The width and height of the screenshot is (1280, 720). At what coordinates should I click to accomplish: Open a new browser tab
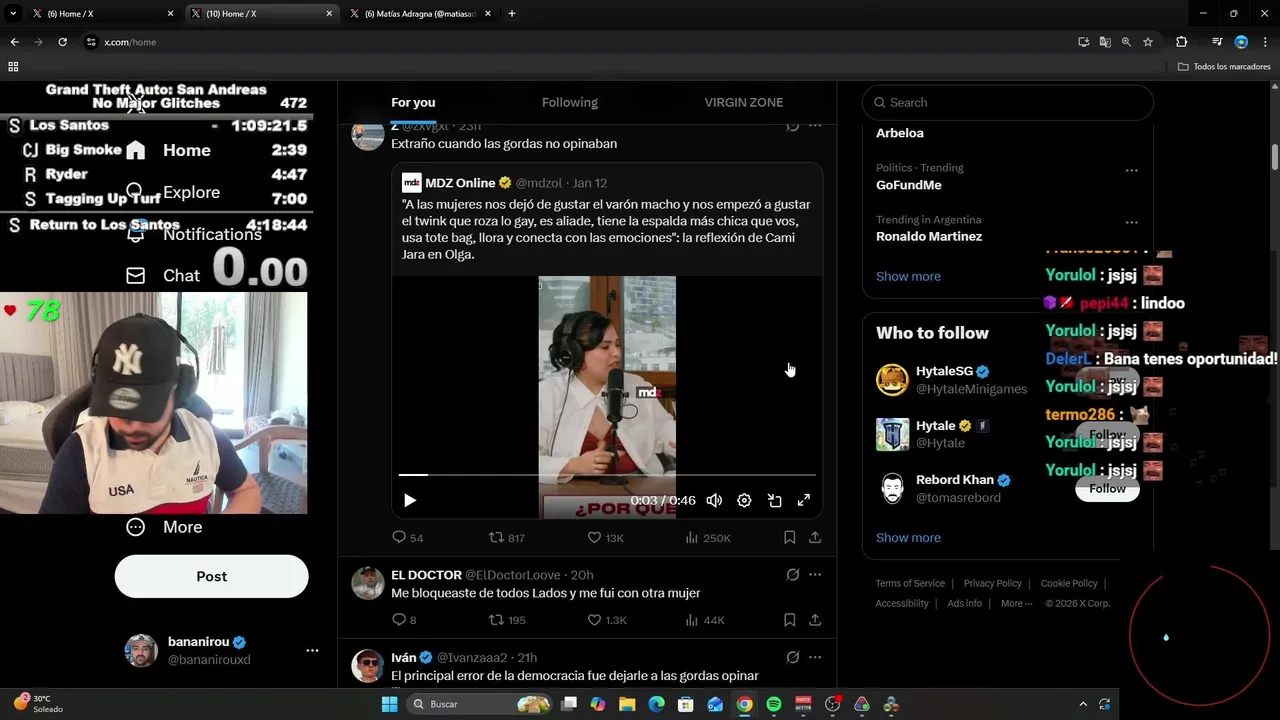click(x=512, y=14)
